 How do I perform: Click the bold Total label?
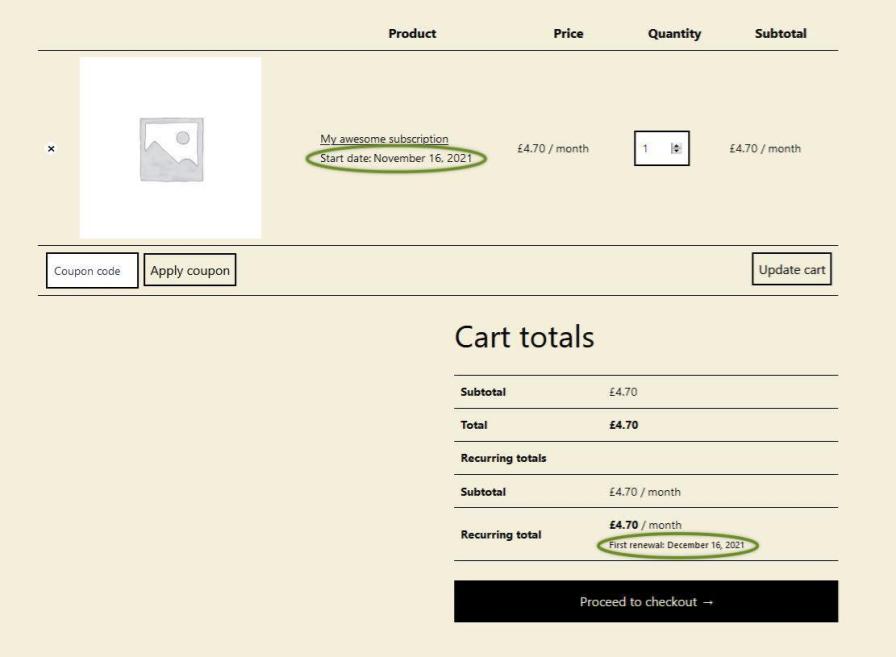(x=474, y=425)
